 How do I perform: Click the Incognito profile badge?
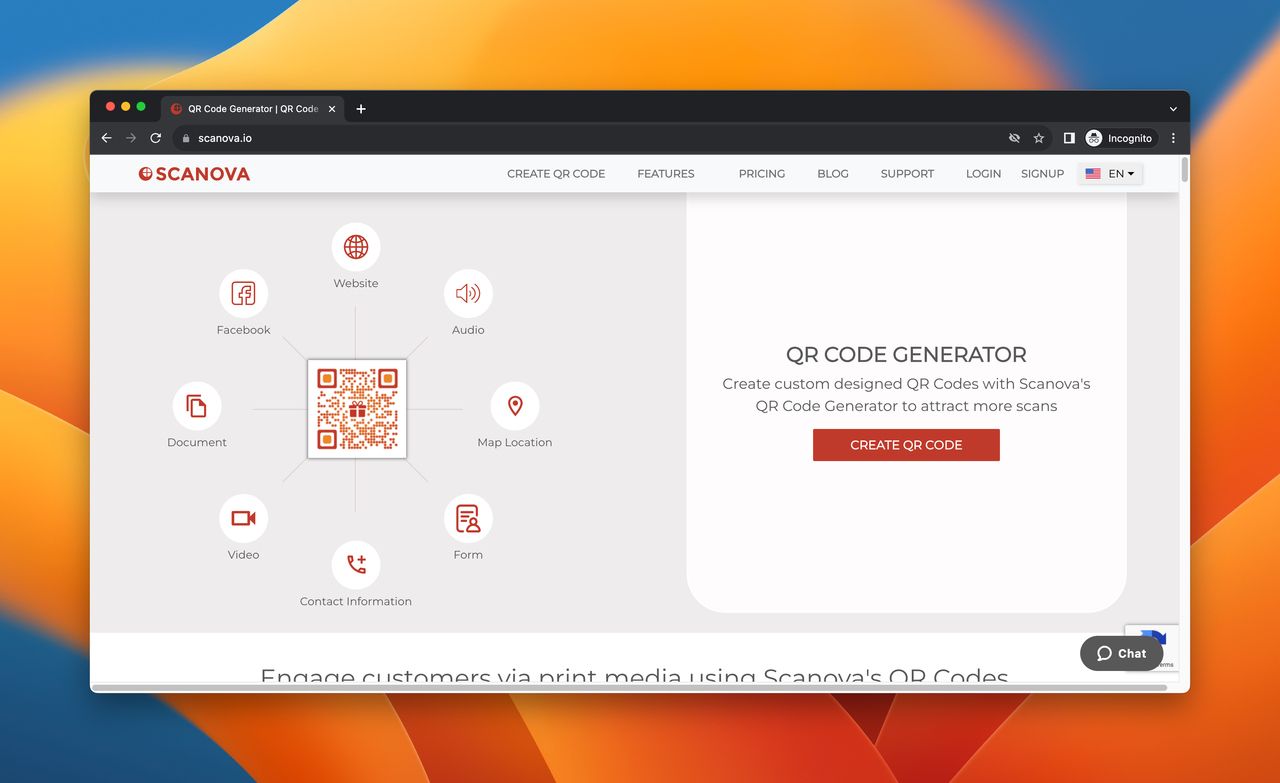1120,138
